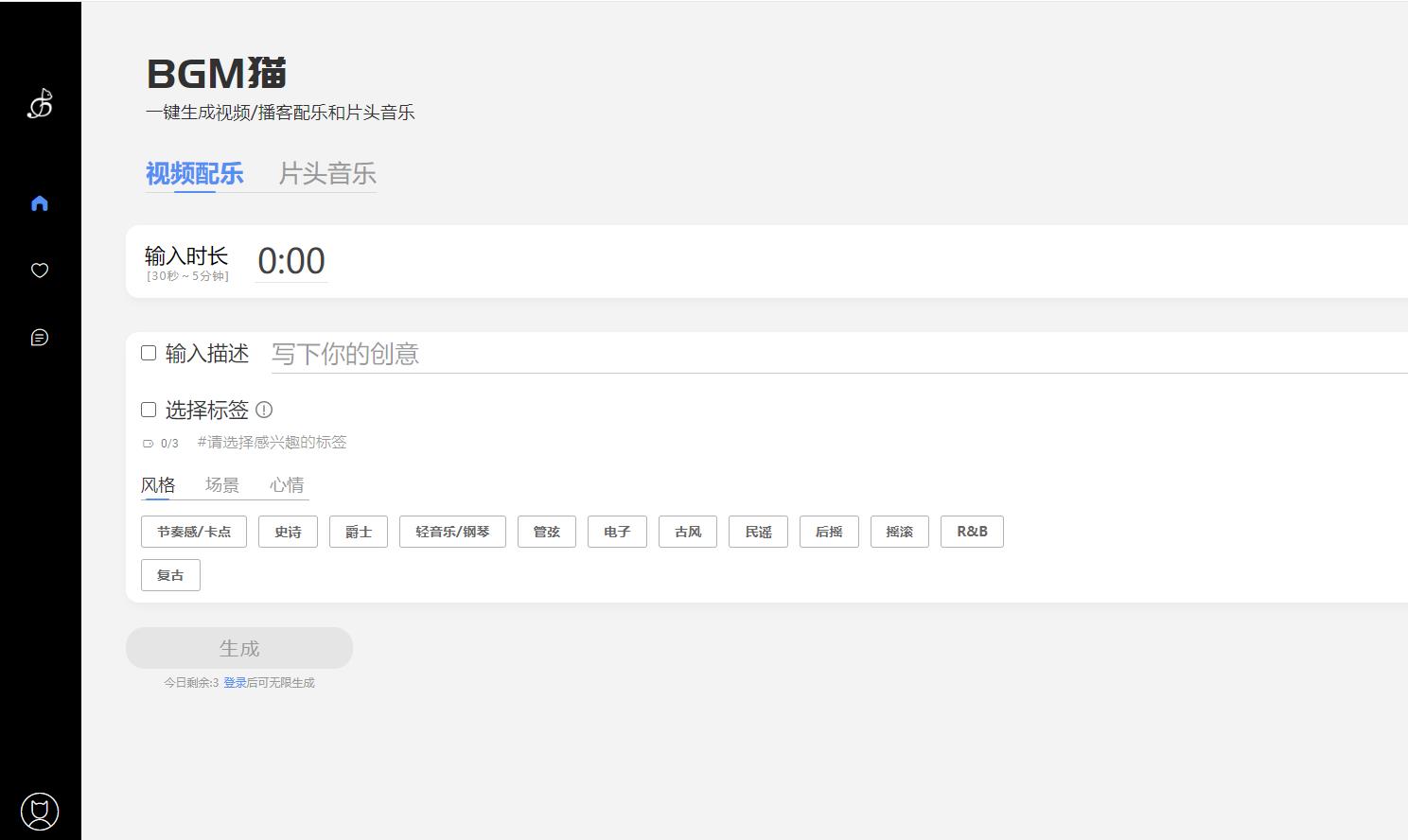Open the cat avatar profile icon
The width and height of the screenshot is (1408, 840).
(x=40, y=811)
